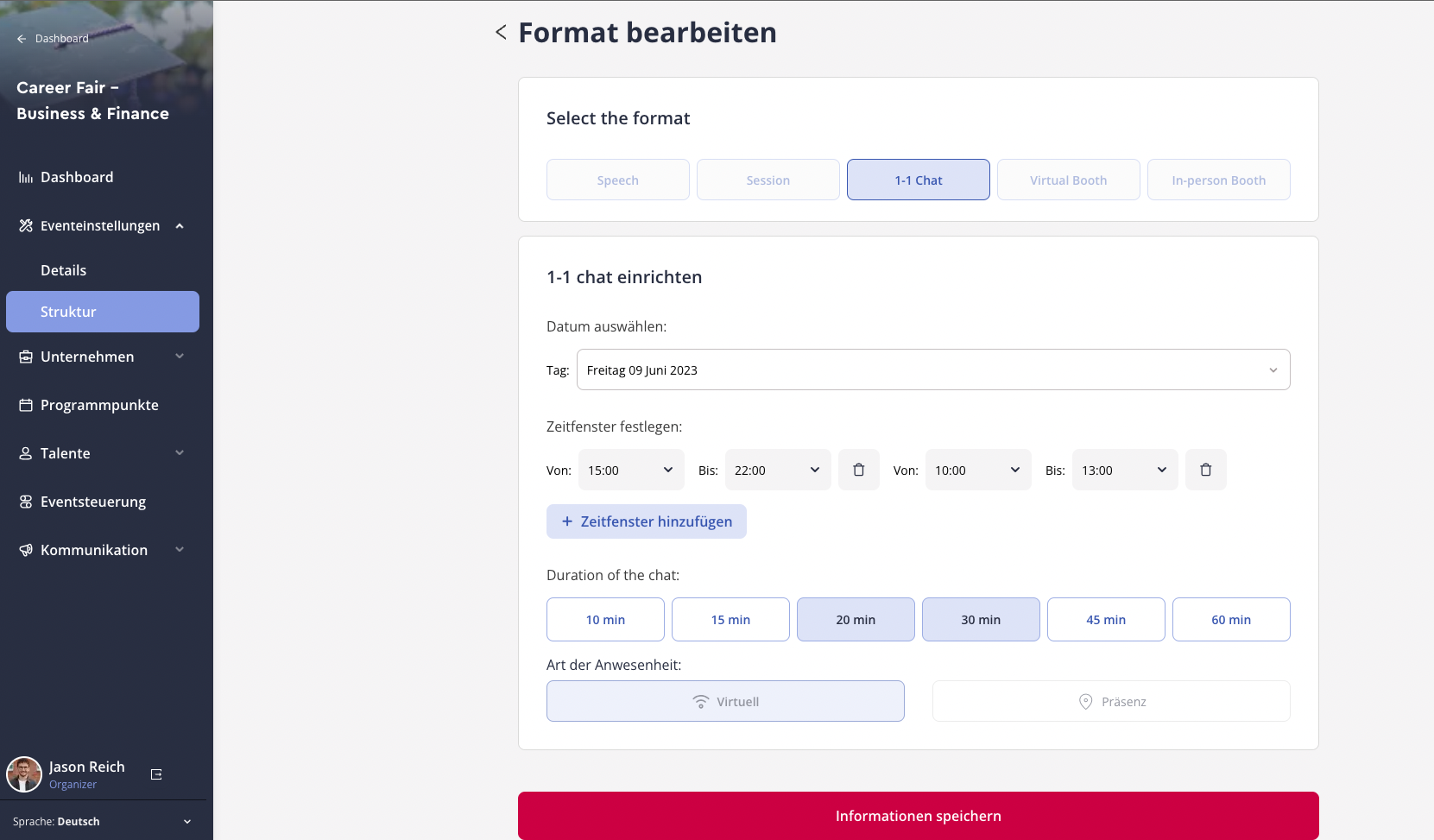Delete the 15:00–22:00 time window
This screenshot has width=1434, height=840.
(x=858, y=471)
